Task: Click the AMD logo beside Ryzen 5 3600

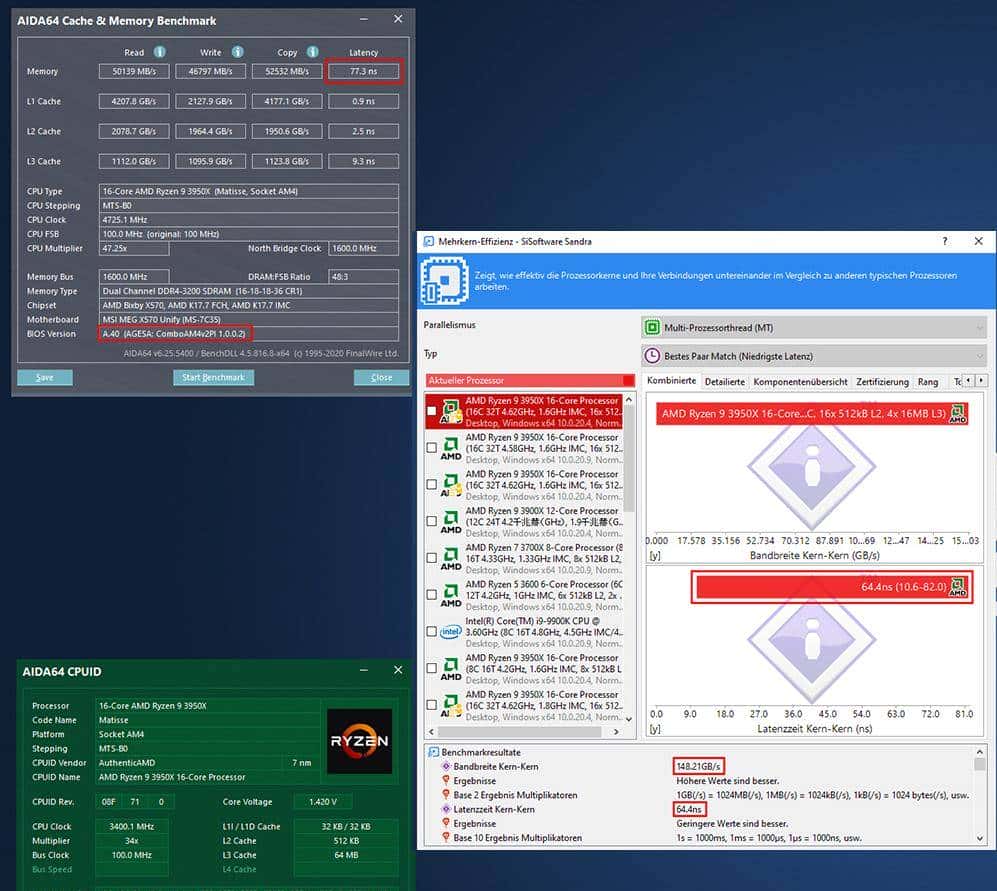Action: point(451,594)
